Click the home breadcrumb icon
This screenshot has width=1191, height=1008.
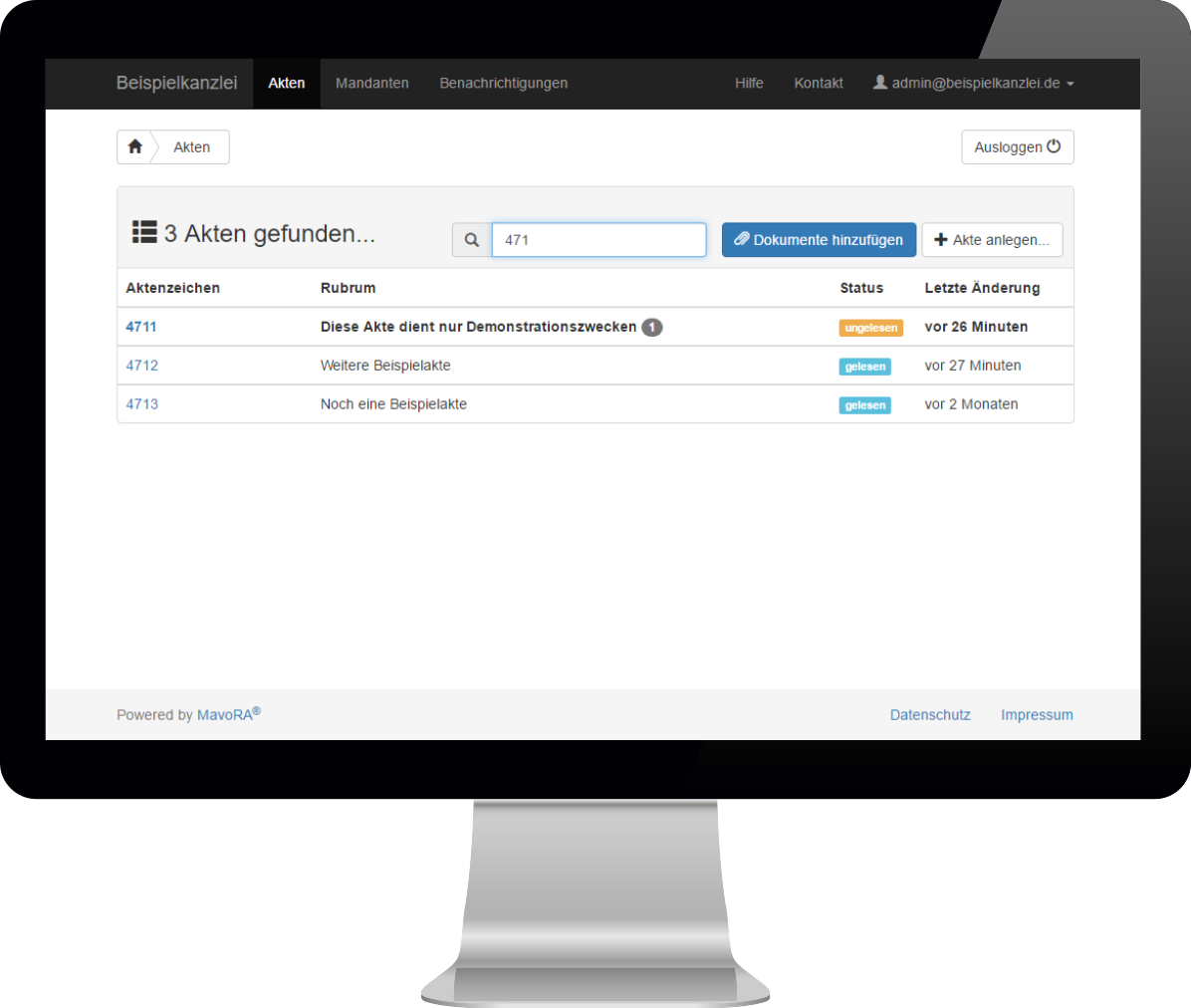click(x=135, y=146)
